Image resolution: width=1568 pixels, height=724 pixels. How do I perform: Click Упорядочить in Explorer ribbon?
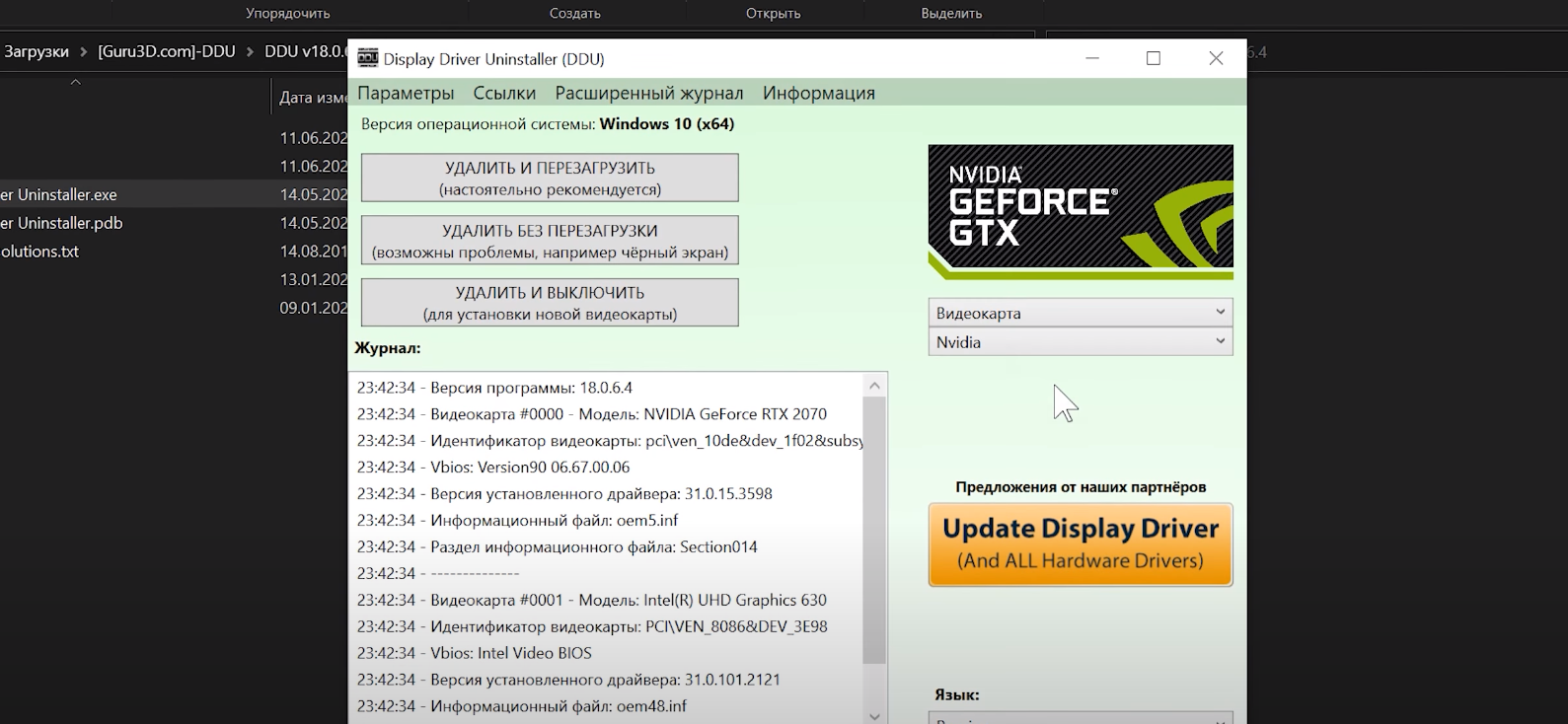[x=288, y=13]
